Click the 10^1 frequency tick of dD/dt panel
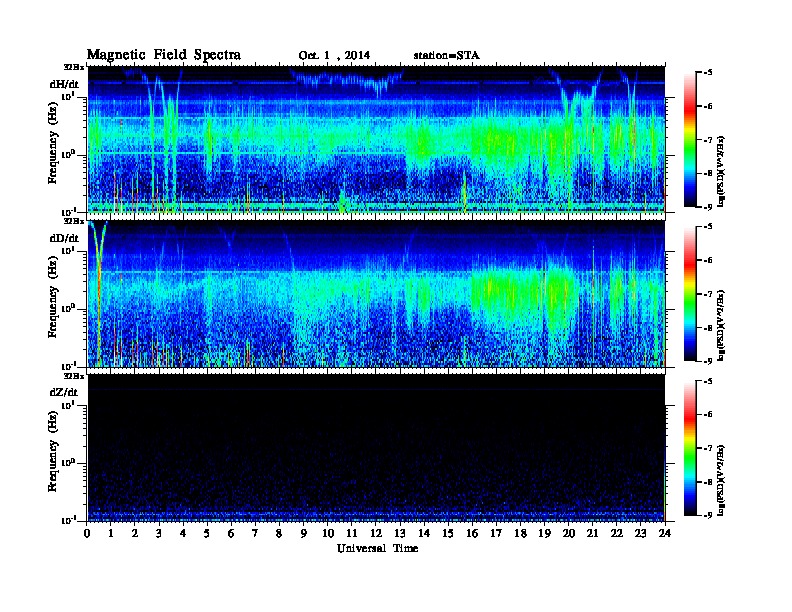The image size is (792, 612). tap(68, 251)
